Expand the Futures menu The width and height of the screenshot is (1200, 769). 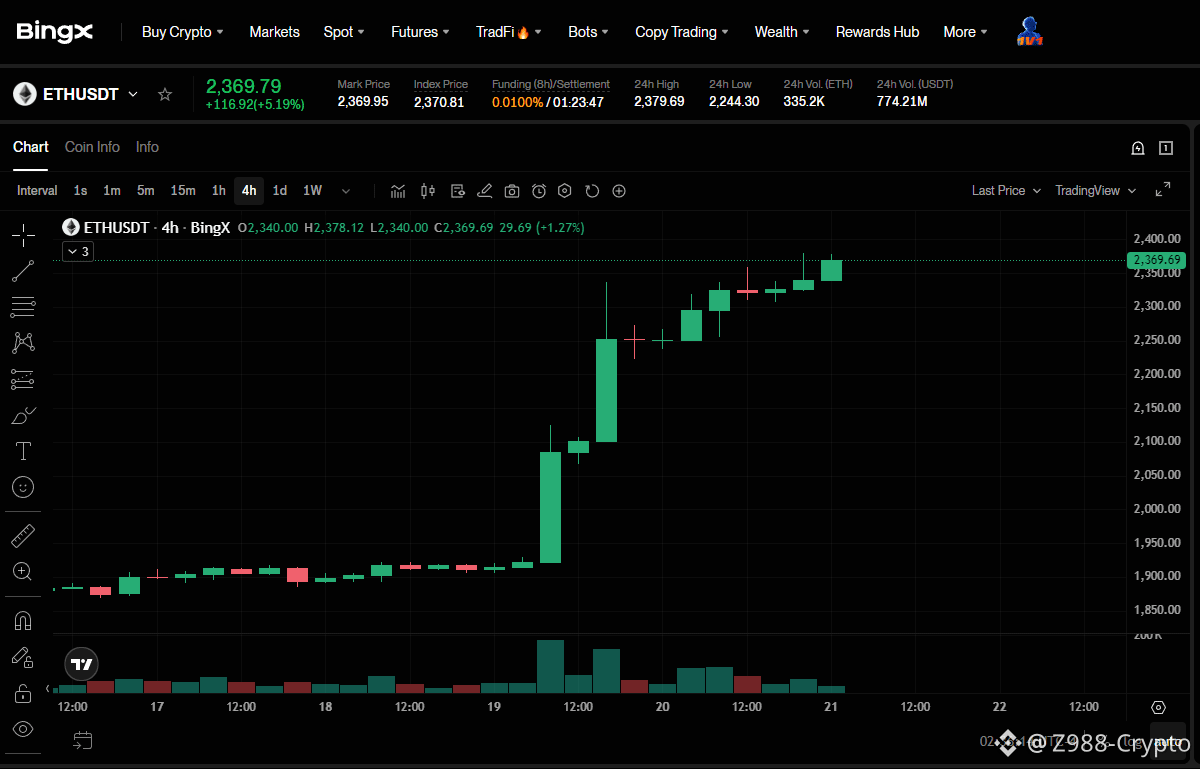pyautogui.click(x=420, y=32)
